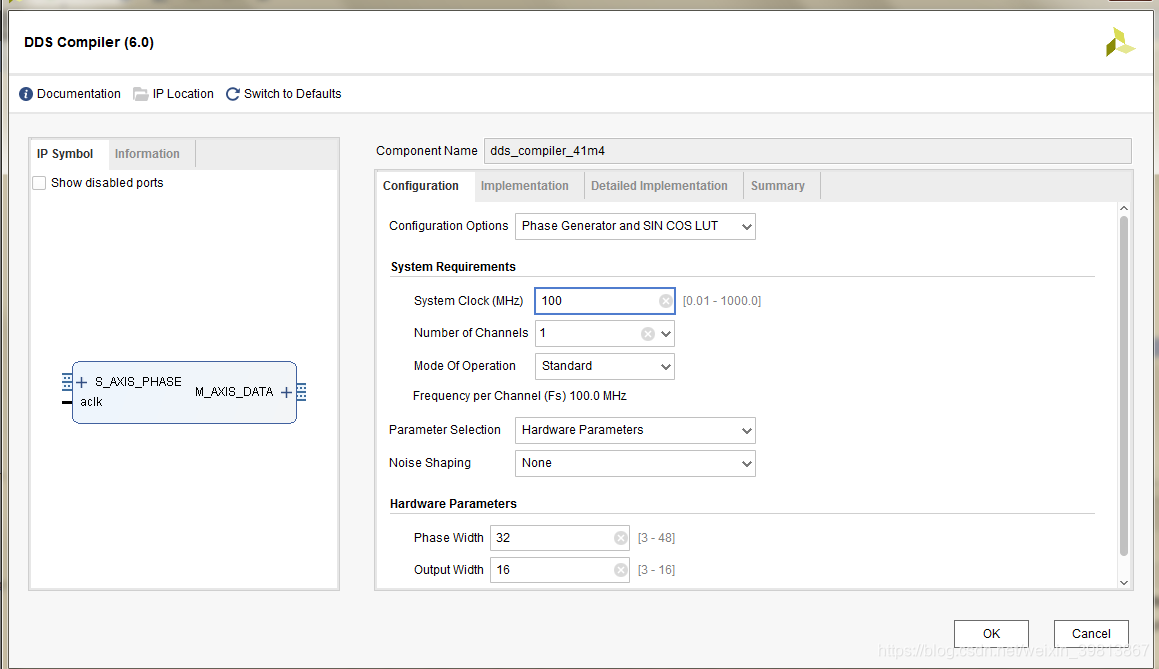Click the Cancel button
The height and width of the screenshot is (669, 1159).
click(x=1091, y=634)
